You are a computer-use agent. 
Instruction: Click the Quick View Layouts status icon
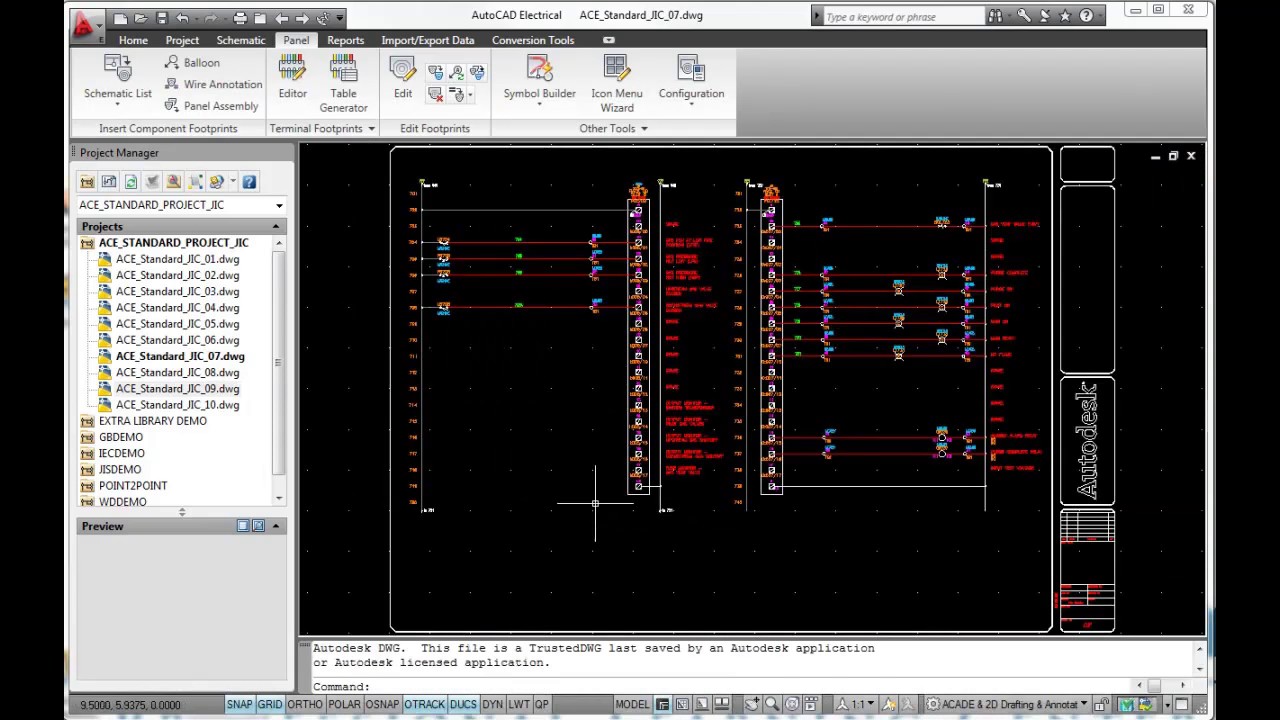pos(702,705)
